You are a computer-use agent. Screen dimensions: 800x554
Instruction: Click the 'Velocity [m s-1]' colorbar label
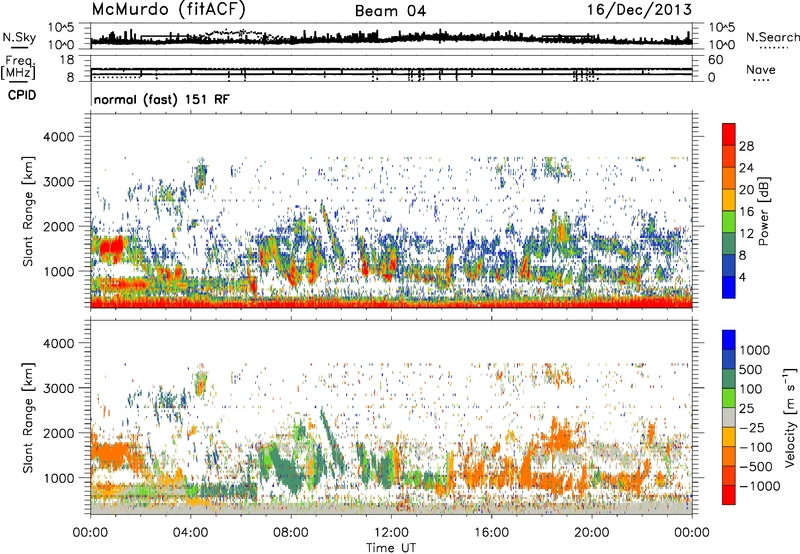coord(790,417)
